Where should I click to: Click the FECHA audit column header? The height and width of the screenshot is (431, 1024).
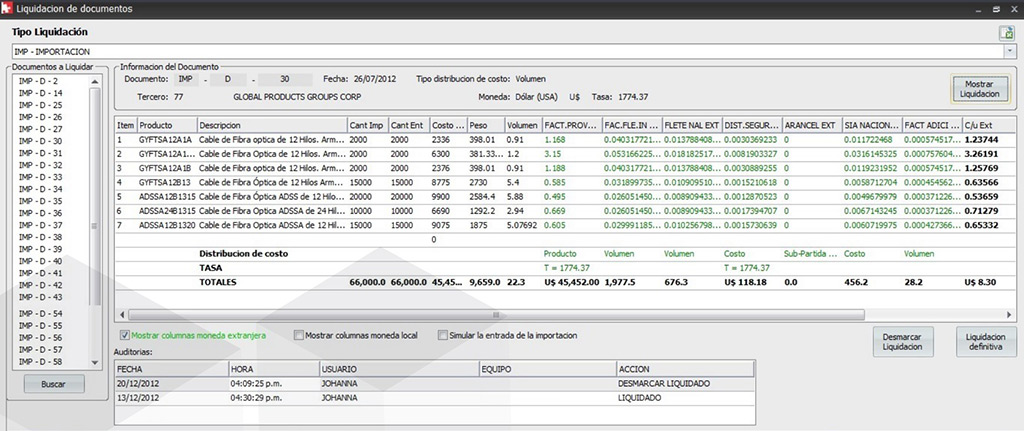(x=172, y=370)
